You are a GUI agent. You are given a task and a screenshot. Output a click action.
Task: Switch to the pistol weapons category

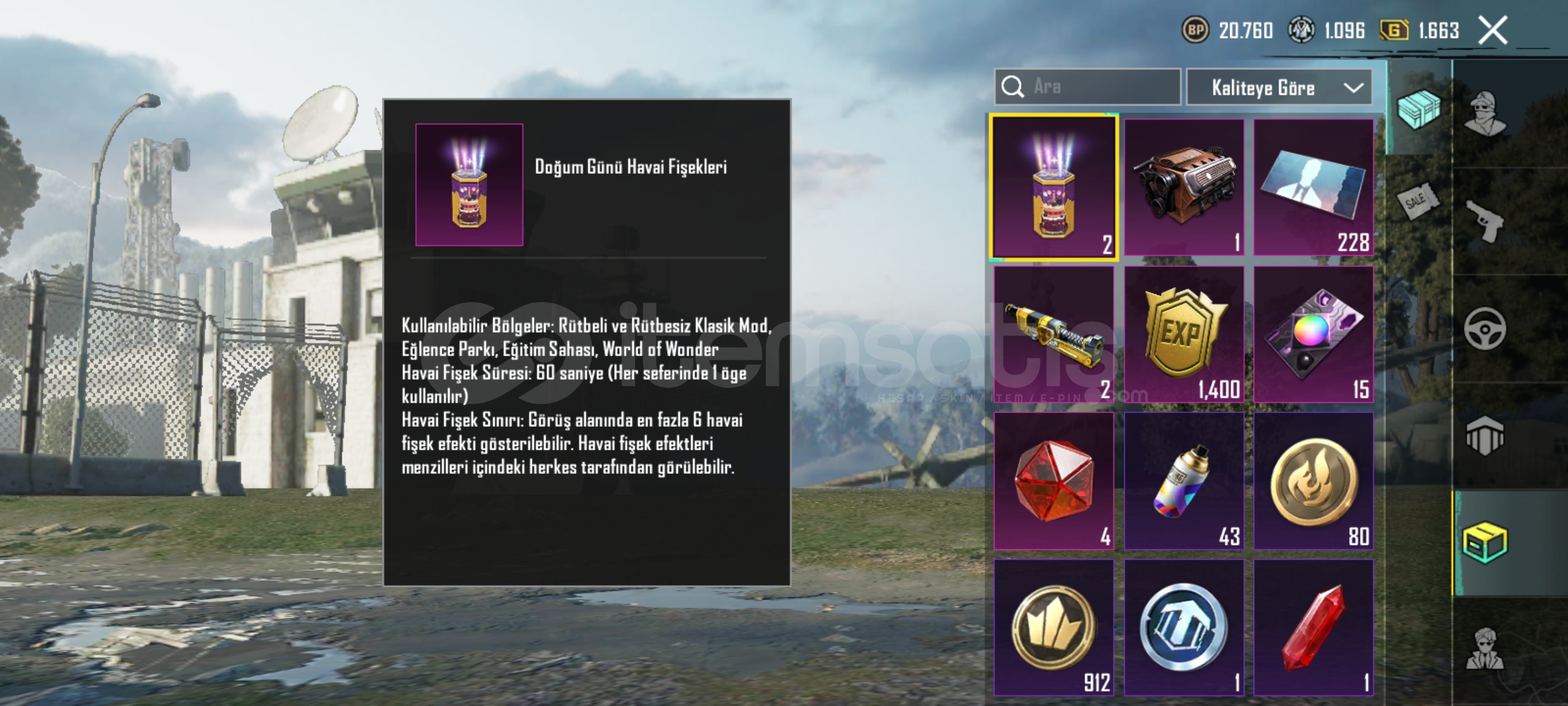coord(1484,221)
